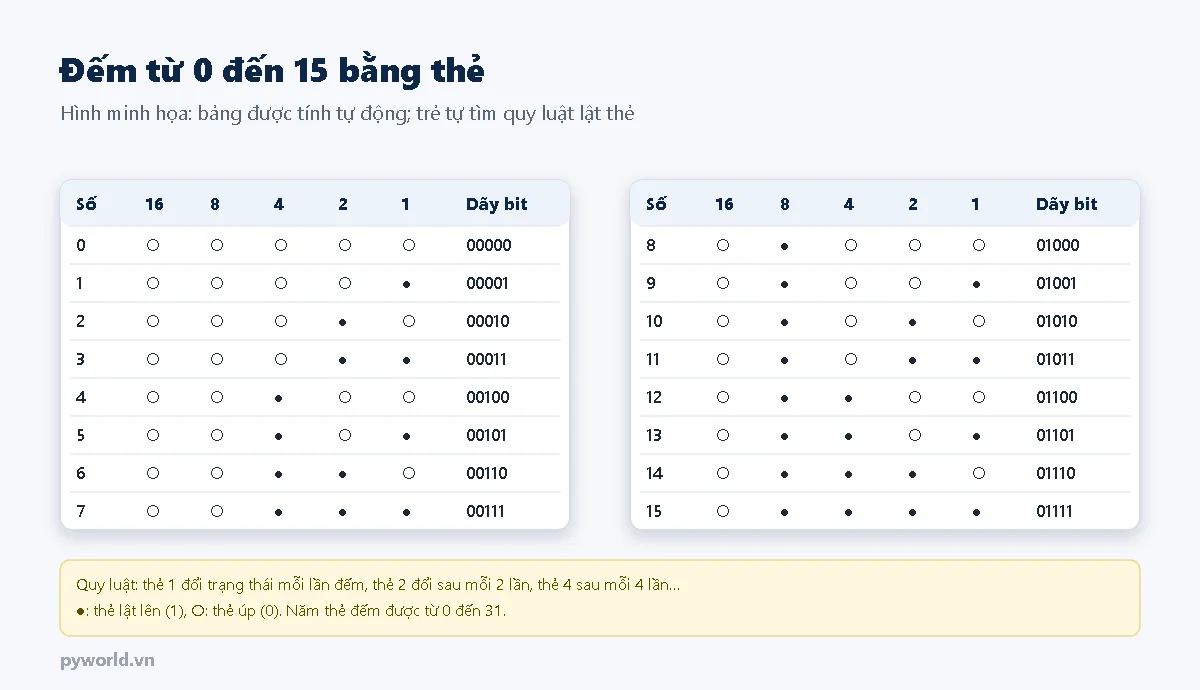Click the empty circle for card 16 in row 15

pyautogui.click(x=723, y=511)
